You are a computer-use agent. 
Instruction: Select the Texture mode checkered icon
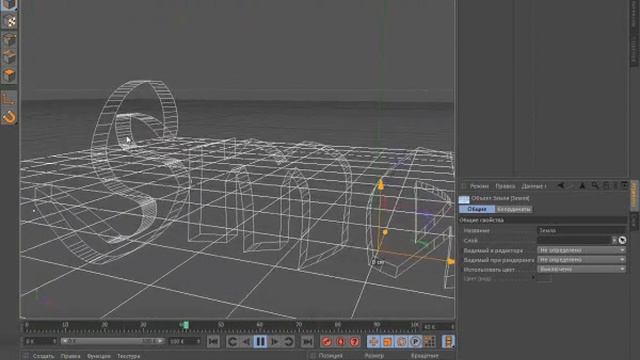9,21
